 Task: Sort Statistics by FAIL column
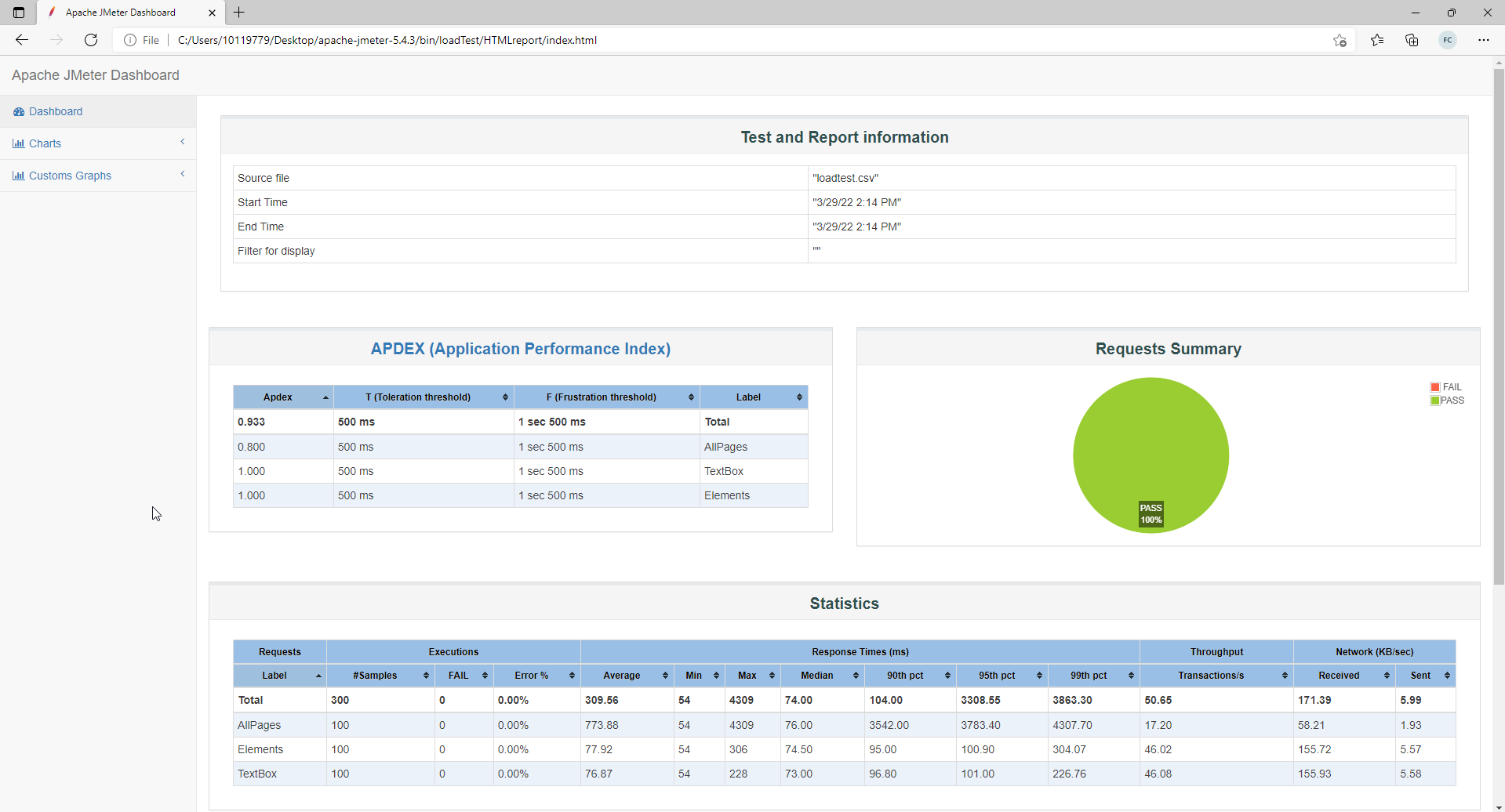coord(463,676)
